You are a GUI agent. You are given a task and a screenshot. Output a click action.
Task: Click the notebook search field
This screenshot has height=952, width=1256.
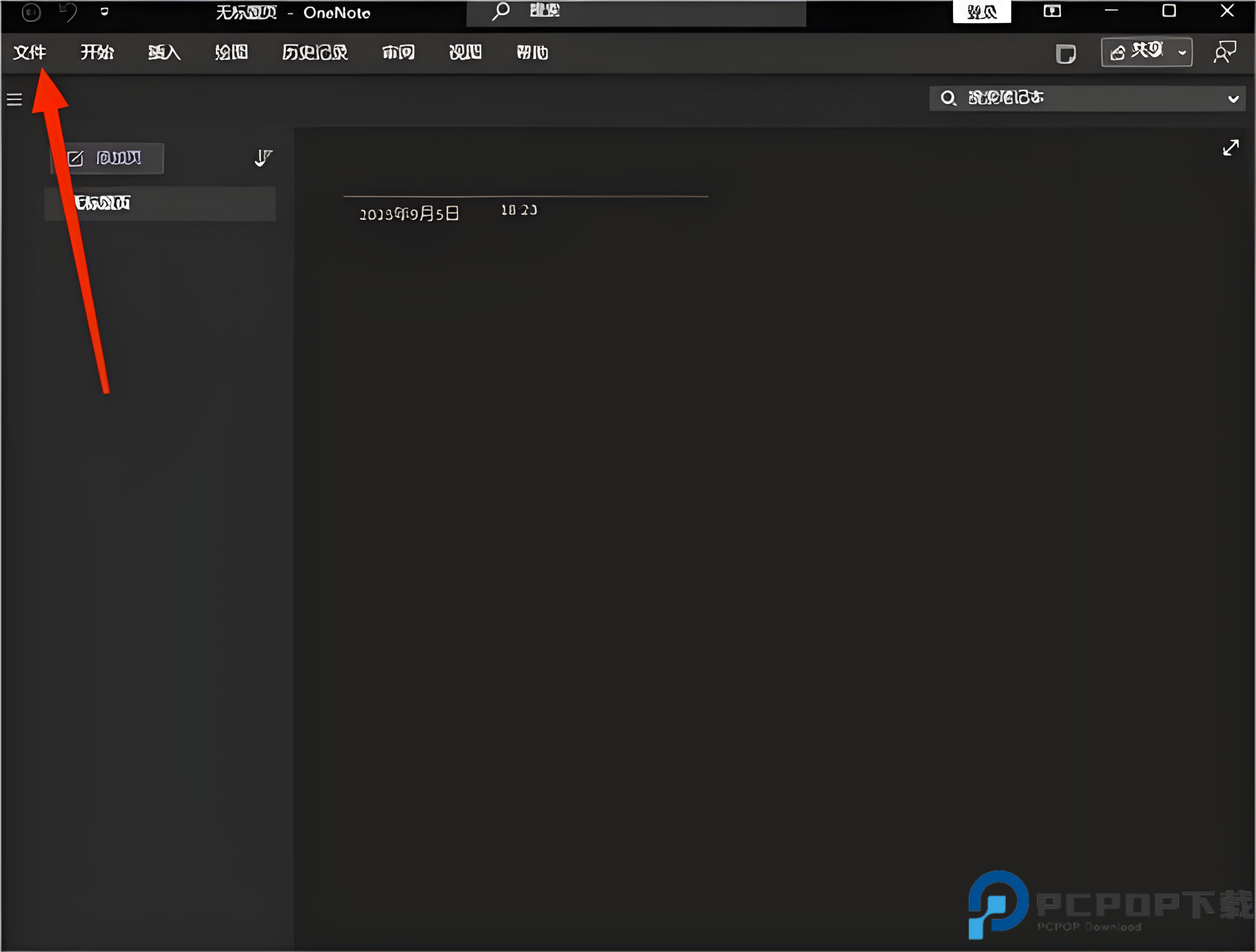(x=1087, y=98)
